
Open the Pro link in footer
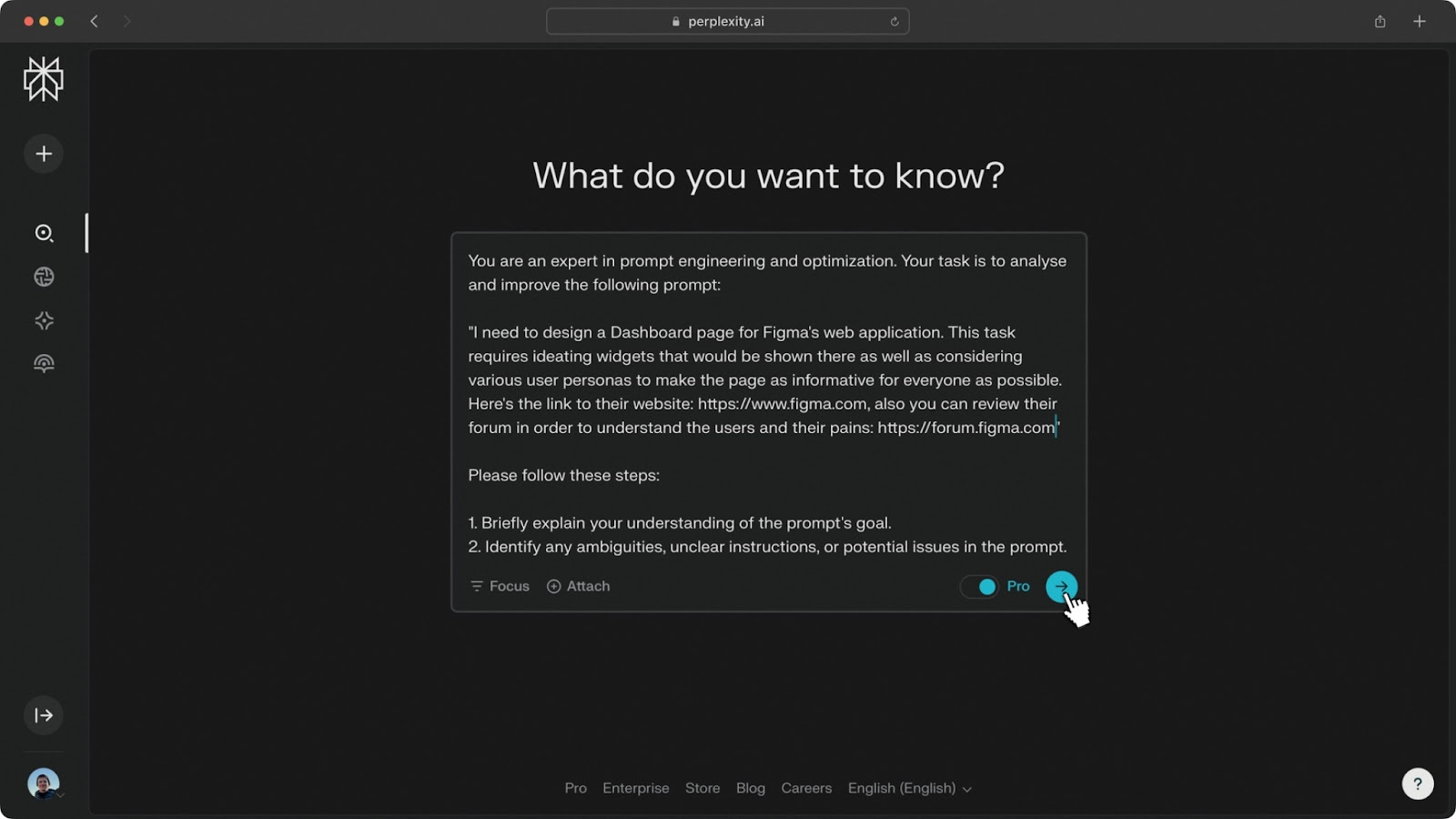[575, 788]
